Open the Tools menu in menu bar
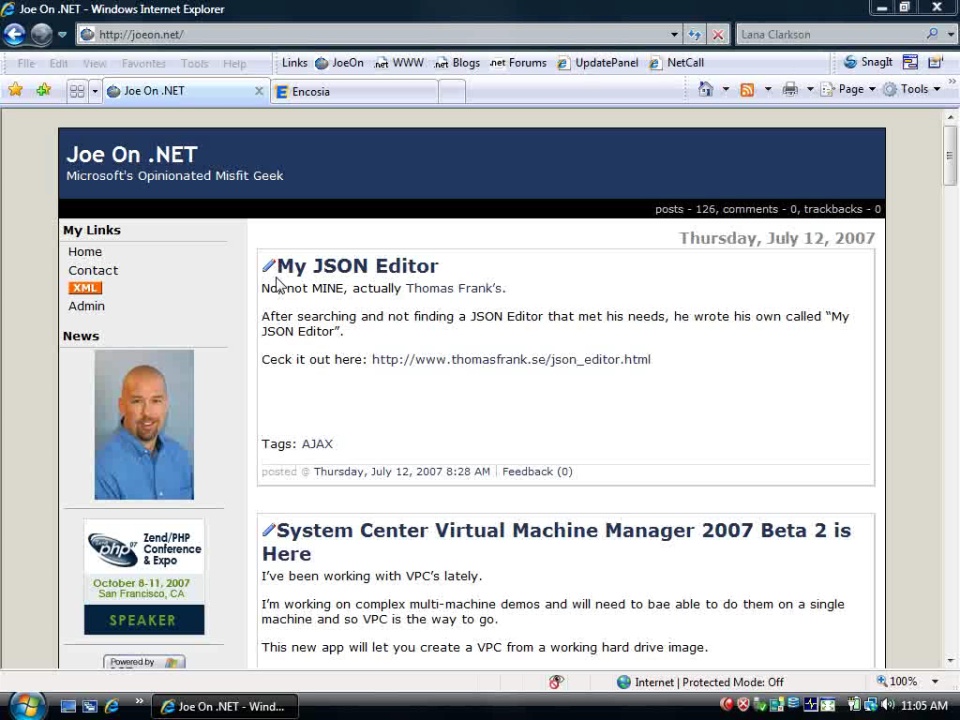Image resolution: width=960 pixels, height=720 pixels. click(x=195, y=63)
